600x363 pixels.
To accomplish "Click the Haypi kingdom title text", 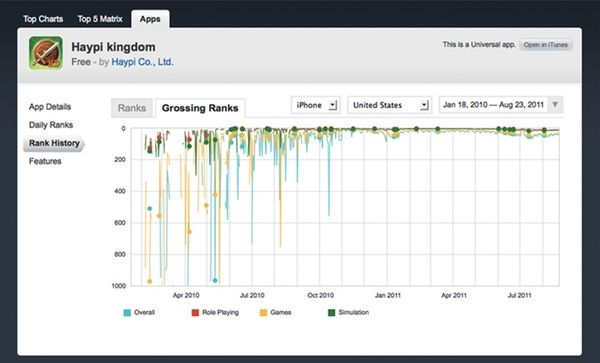I will coord(113,47).
